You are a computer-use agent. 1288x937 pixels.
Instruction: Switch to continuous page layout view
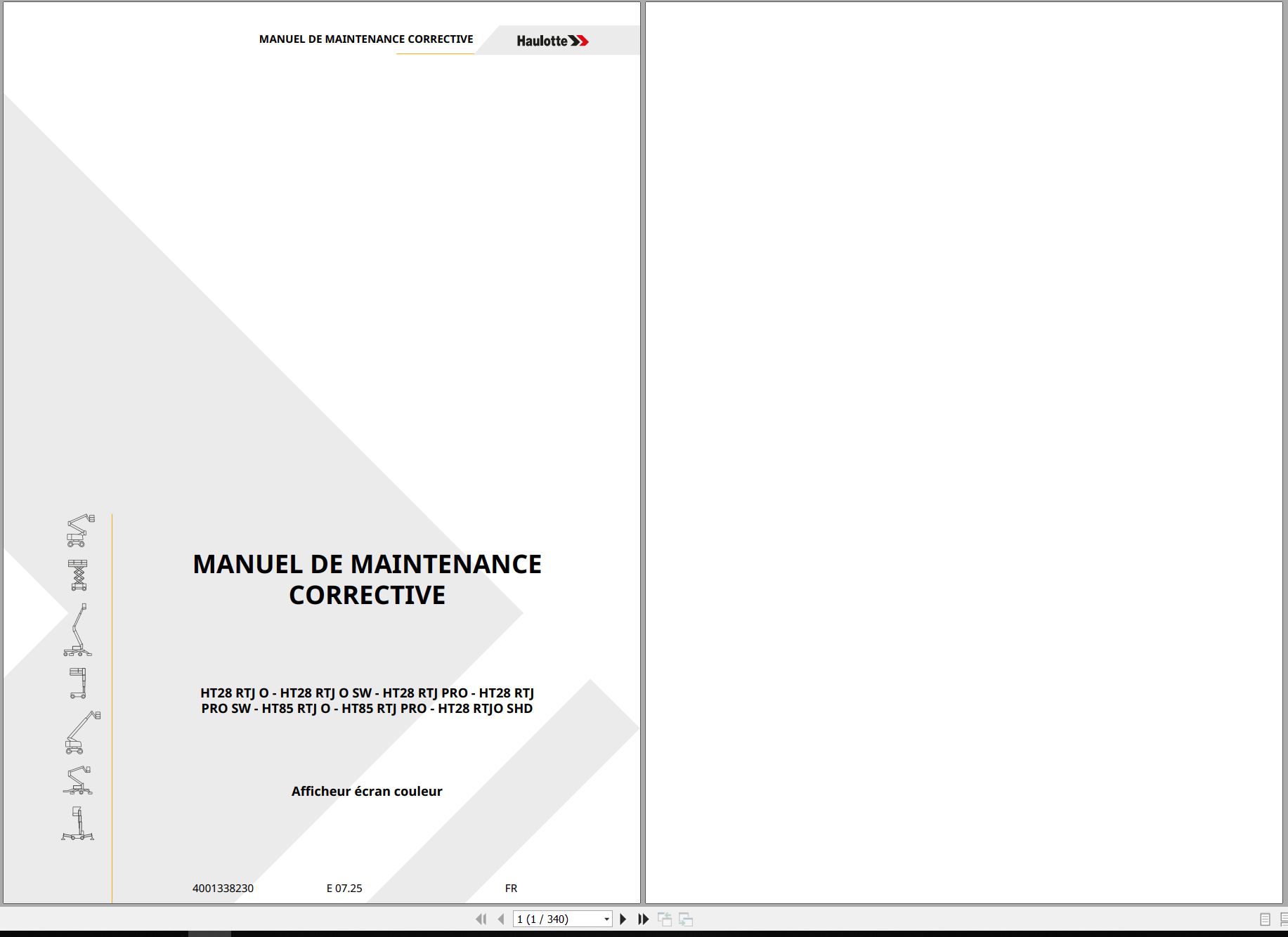(1283, 919)
